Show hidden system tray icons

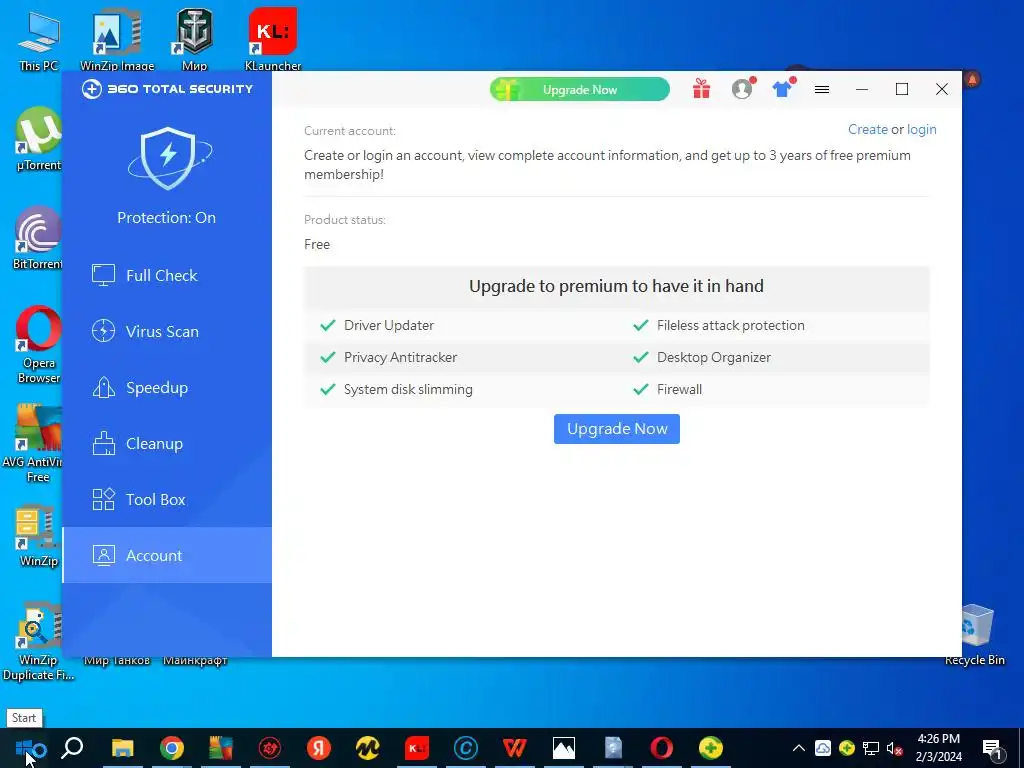(799, 748)
